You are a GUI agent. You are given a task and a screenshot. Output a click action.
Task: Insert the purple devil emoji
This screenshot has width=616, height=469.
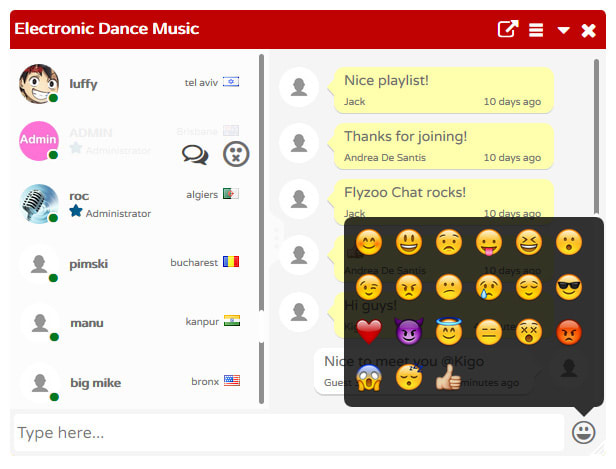(409, 332)
